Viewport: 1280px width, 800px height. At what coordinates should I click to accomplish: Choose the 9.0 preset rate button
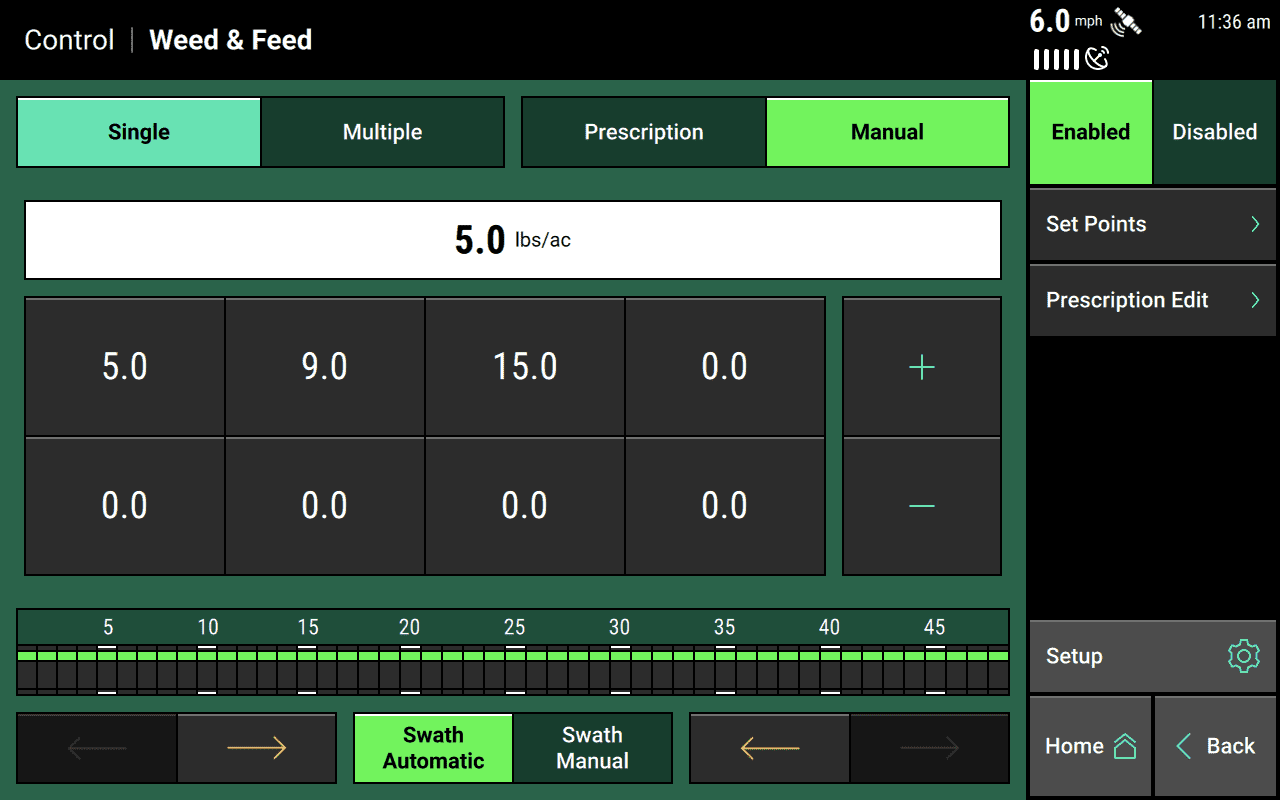point(325,367)
